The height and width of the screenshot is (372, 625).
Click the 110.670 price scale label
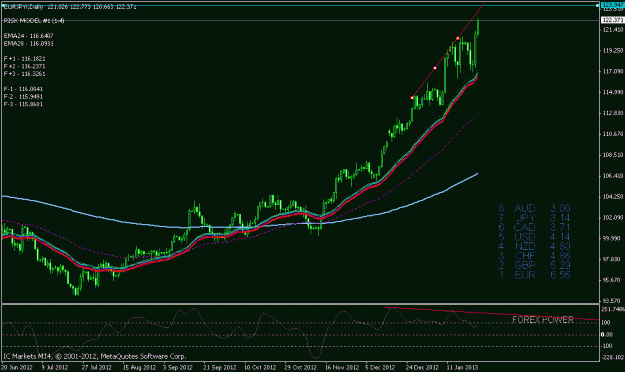click(x=613, y=134)
